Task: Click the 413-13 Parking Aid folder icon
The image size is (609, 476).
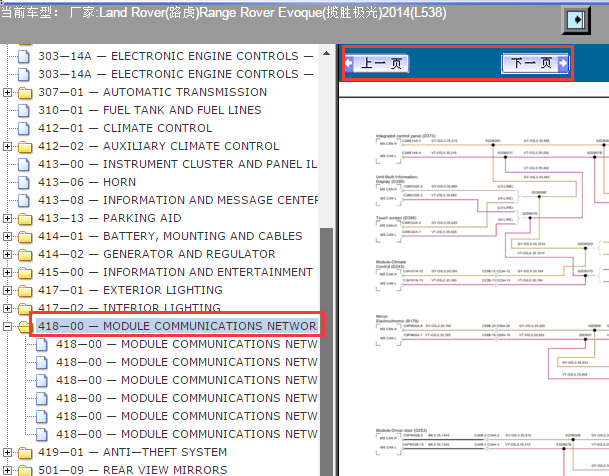Action: point(25,219)
